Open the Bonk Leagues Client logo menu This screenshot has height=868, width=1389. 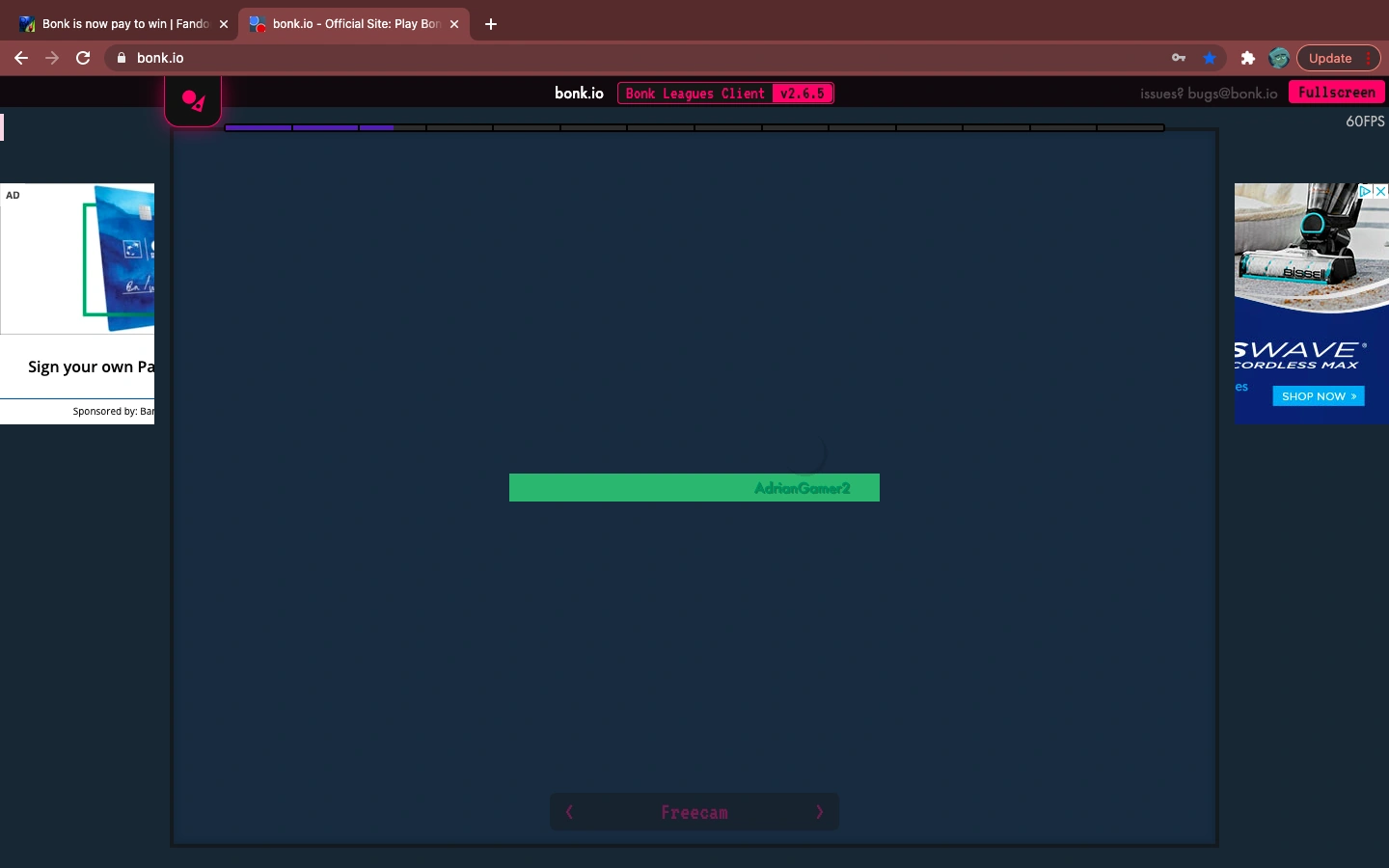(193, 100)
